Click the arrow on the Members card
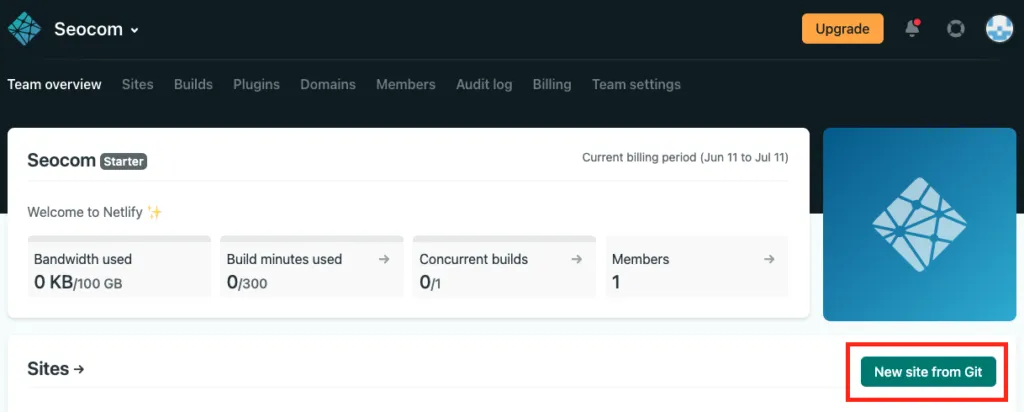The image size is (1024, 412). [x=769, y=259]
